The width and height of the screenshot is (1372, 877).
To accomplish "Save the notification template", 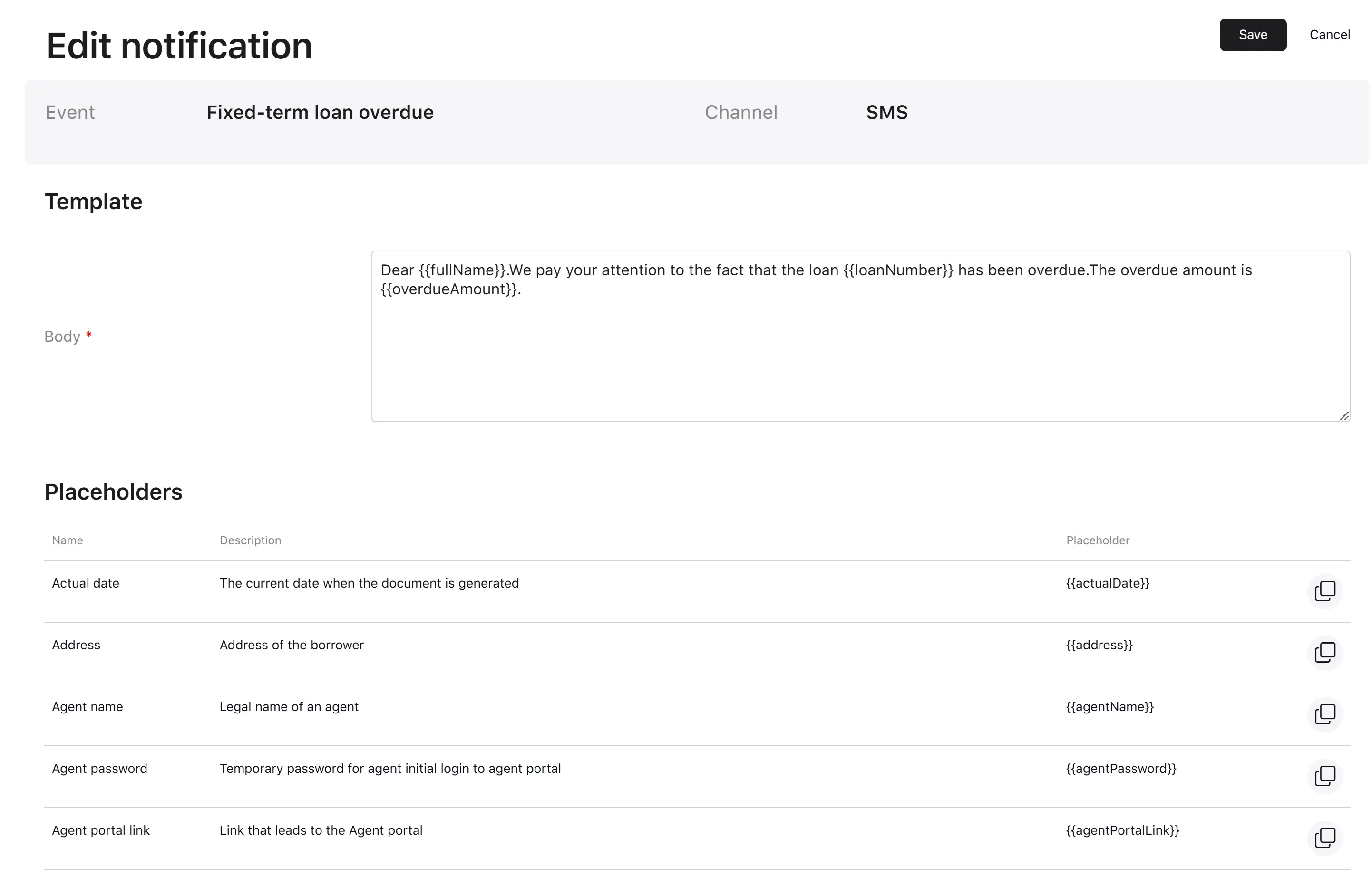I will (1253, 35).
